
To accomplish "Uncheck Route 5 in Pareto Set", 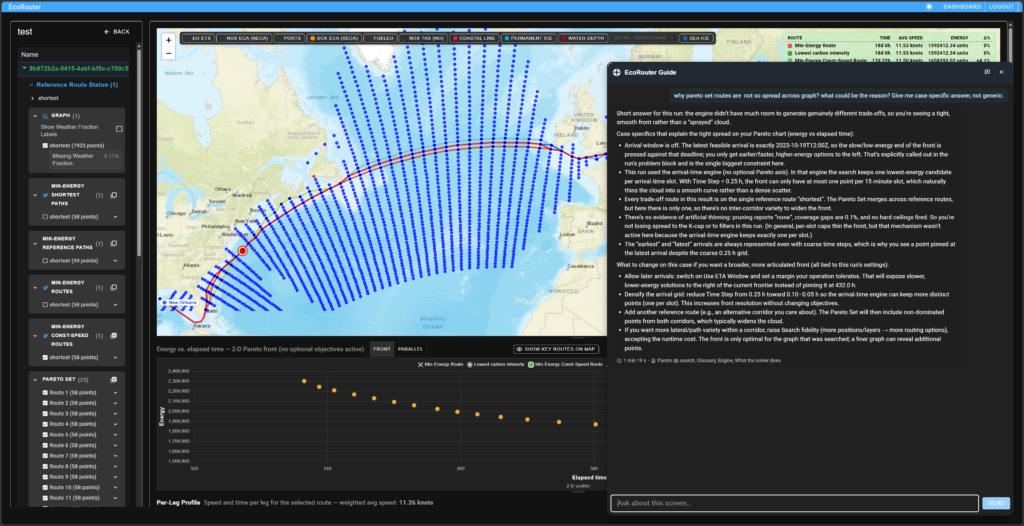I will (x=44, y=435).
